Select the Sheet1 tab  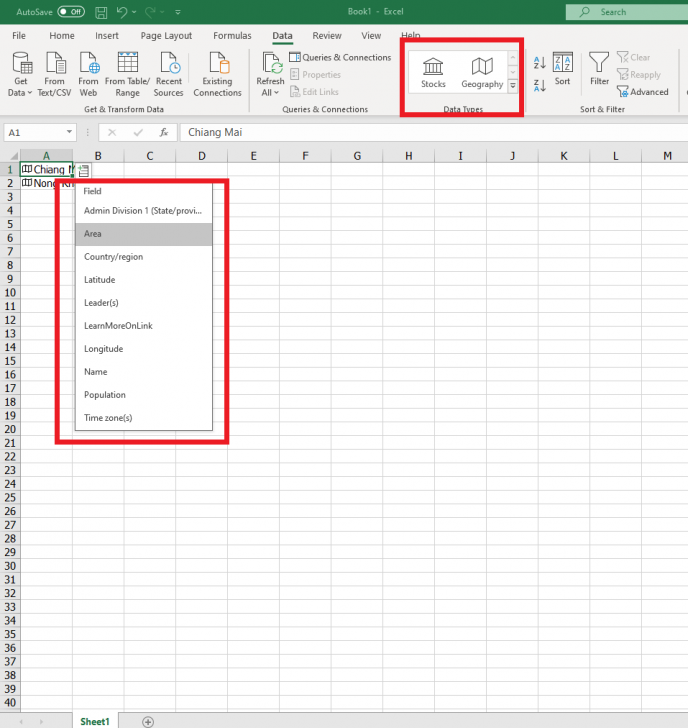click(x=95, y=722)
